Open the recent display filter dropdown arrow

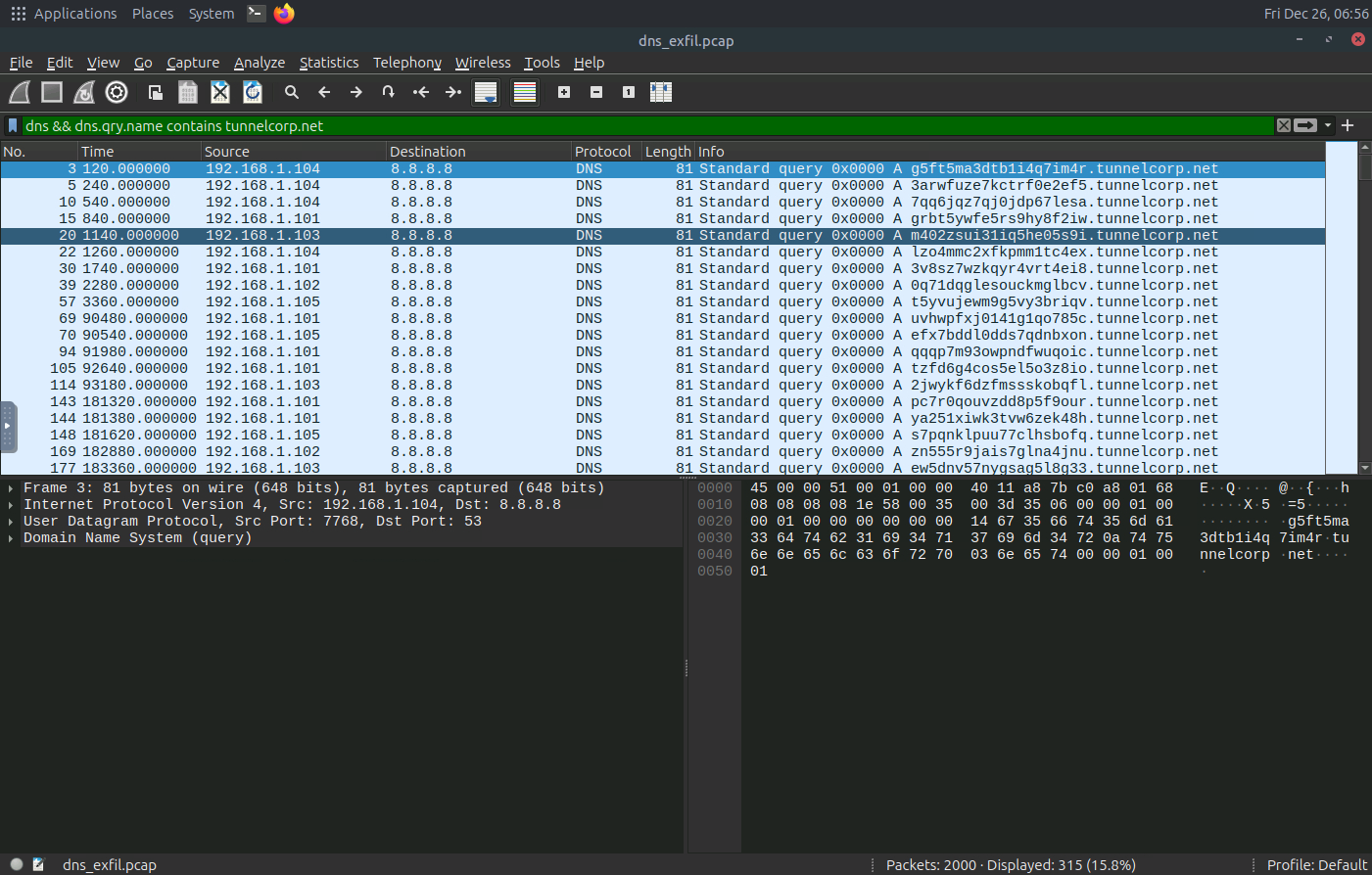[1328, 125]
